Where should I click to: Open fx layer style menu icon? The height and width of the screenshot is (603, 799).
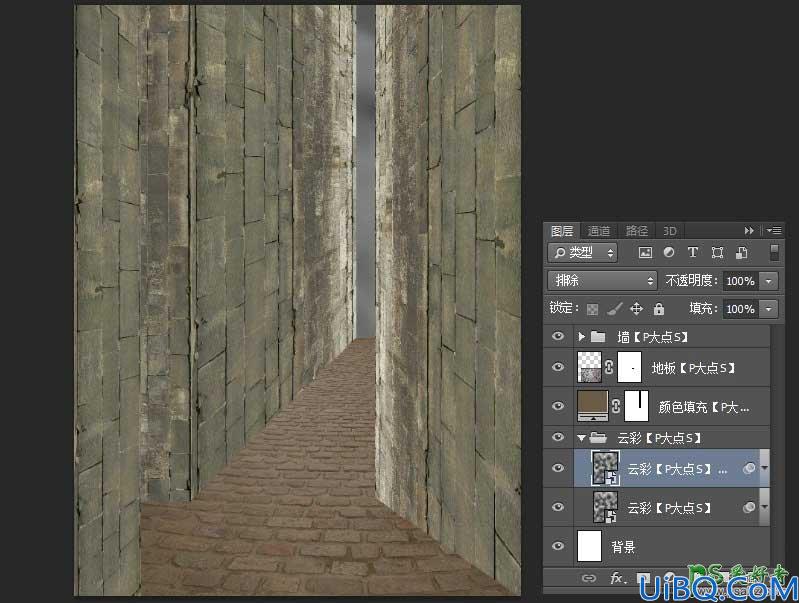pos(617,578)
